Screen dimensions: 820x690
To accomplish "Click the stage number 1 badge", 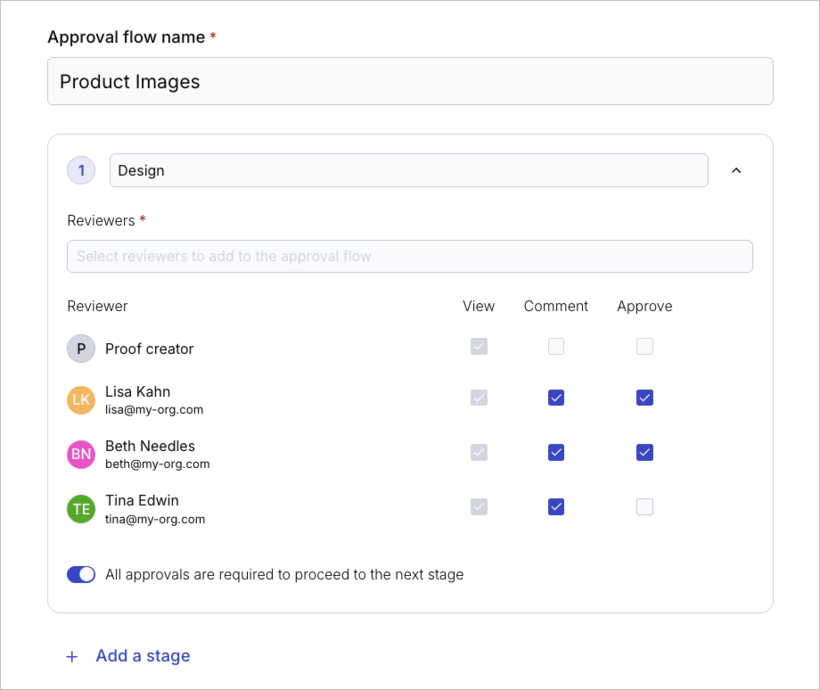I will pos(81,170).
